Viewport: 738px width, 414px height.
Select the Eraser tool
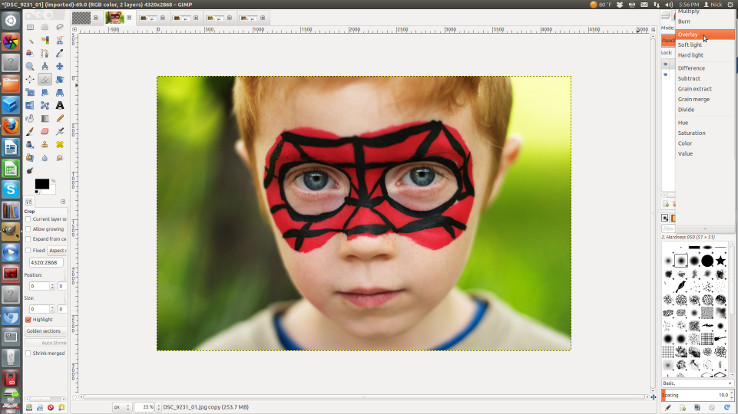tap(45, 132)
